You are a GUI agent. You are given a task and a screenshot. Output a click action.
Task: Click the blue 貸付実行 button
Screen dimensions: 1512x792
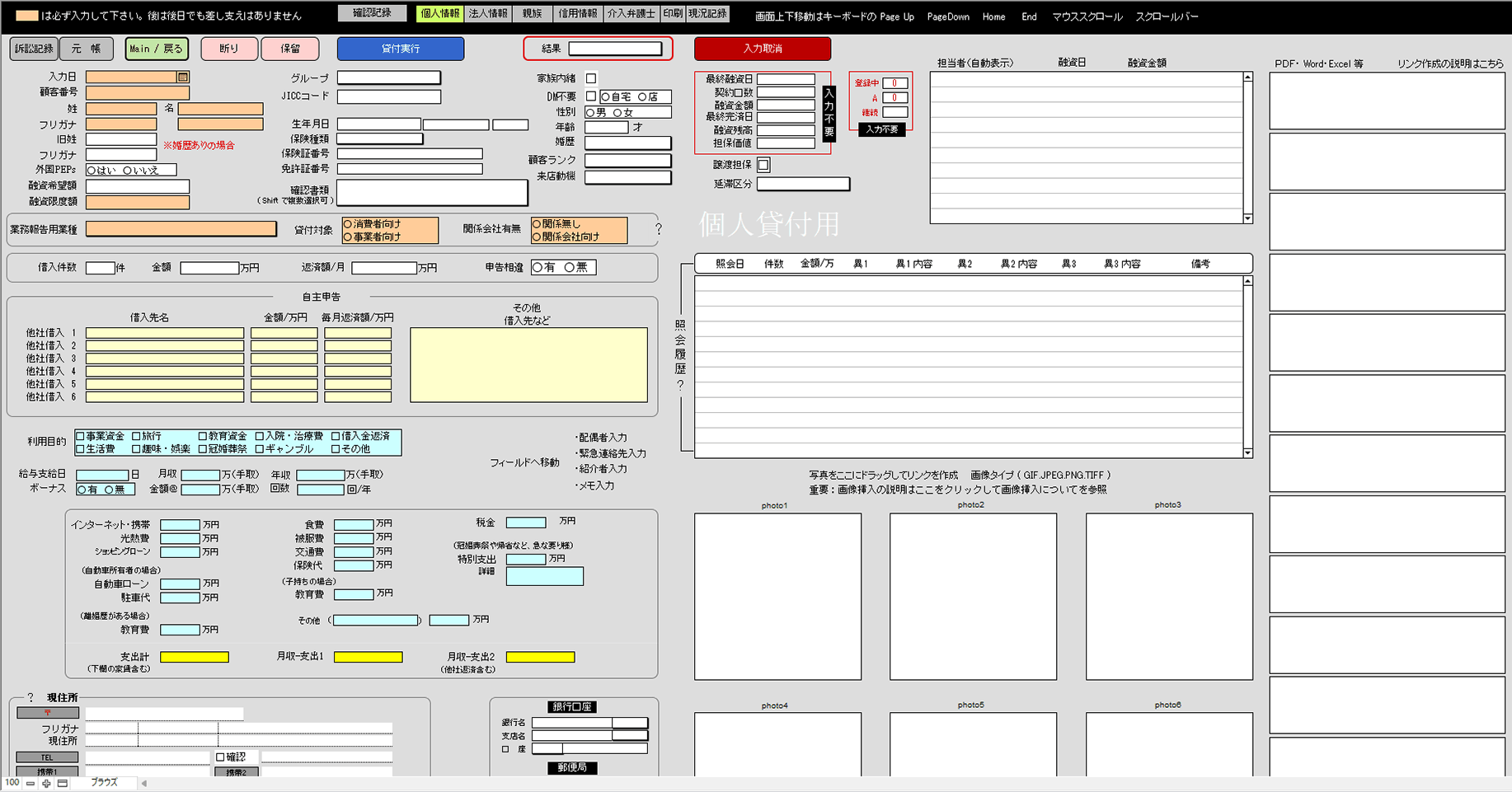point(401,49)
